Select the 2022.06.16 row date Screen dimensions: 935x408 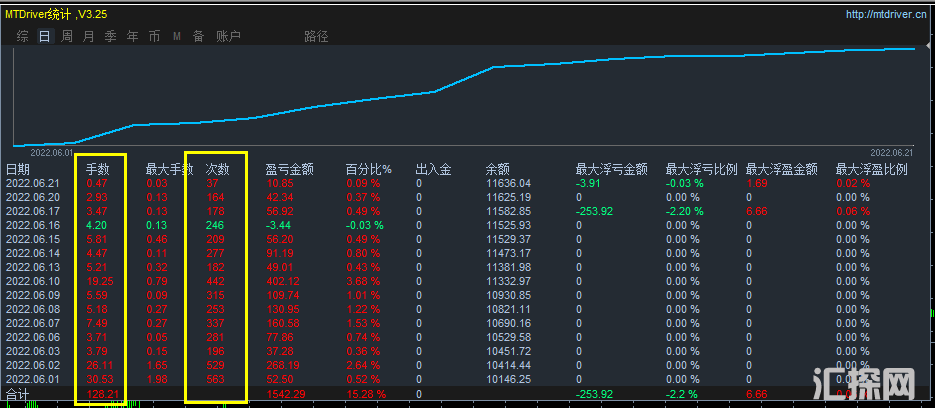tap(33, 226)
